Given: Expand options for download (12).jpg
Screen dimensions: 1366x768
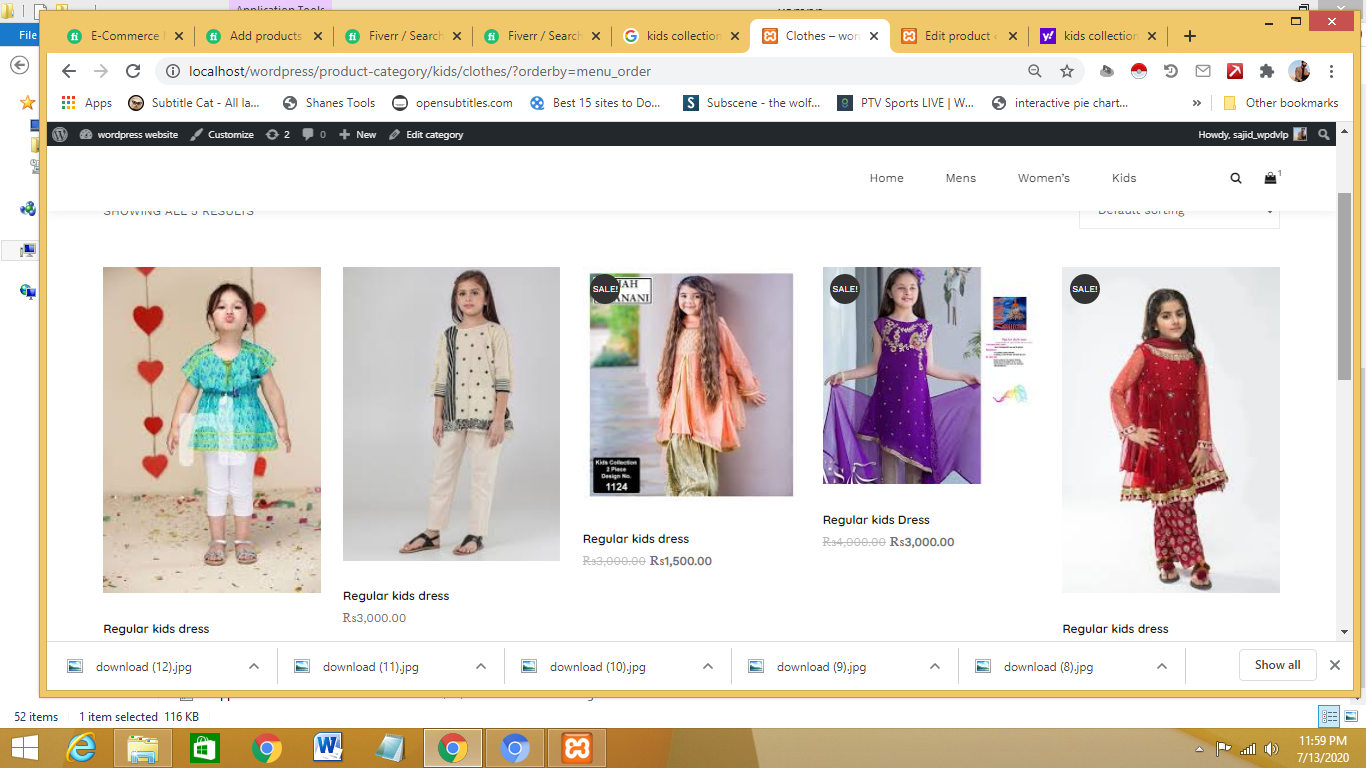Looking at the screenshot, I should [x=253, y=665].
